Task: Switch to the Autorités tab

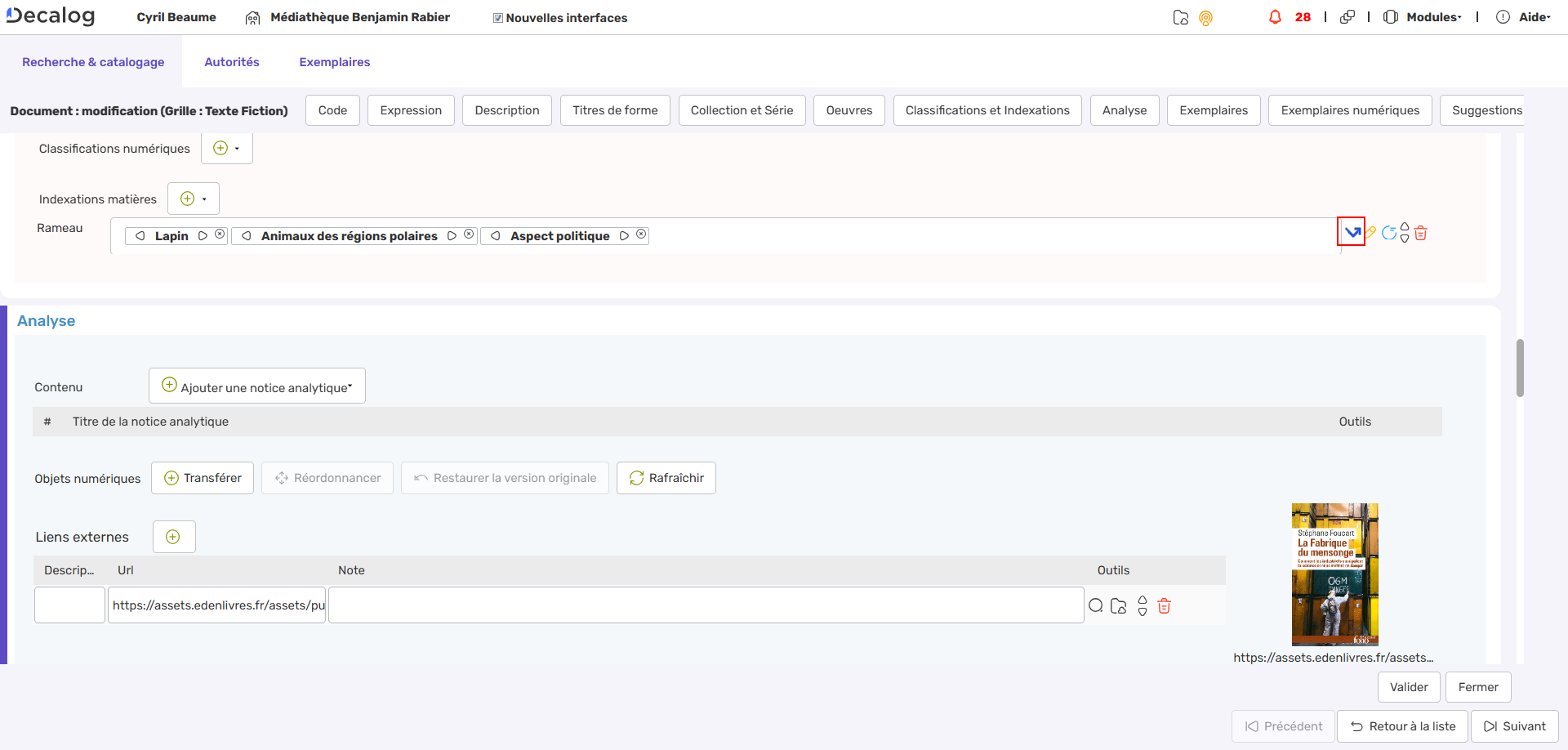Action: pos(232,61)
